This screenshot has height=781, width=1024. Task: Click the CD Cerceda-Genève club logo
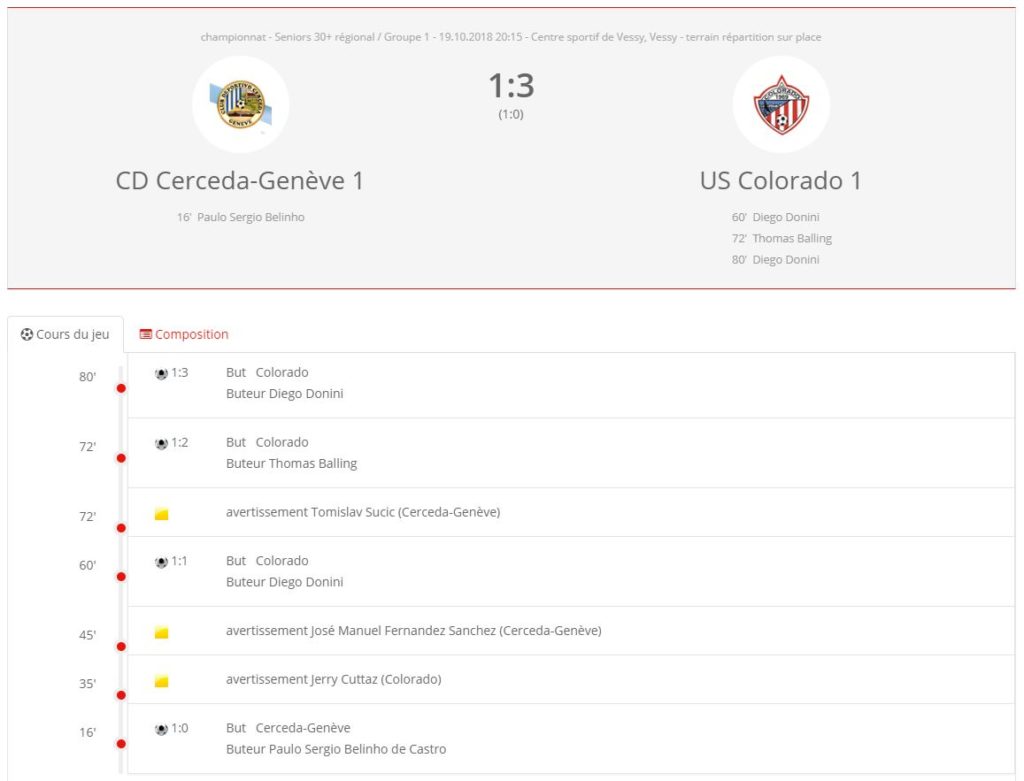pos(240,104)
